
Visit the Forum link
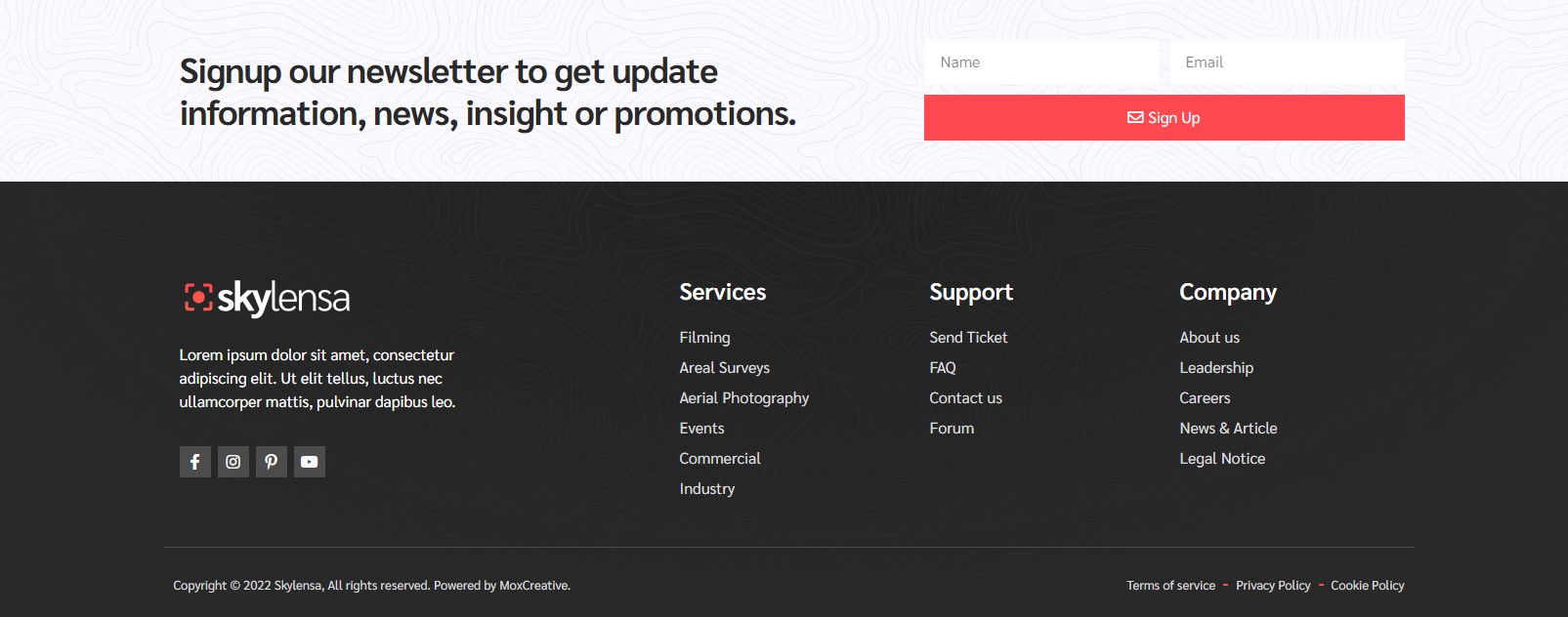(952, 429)
